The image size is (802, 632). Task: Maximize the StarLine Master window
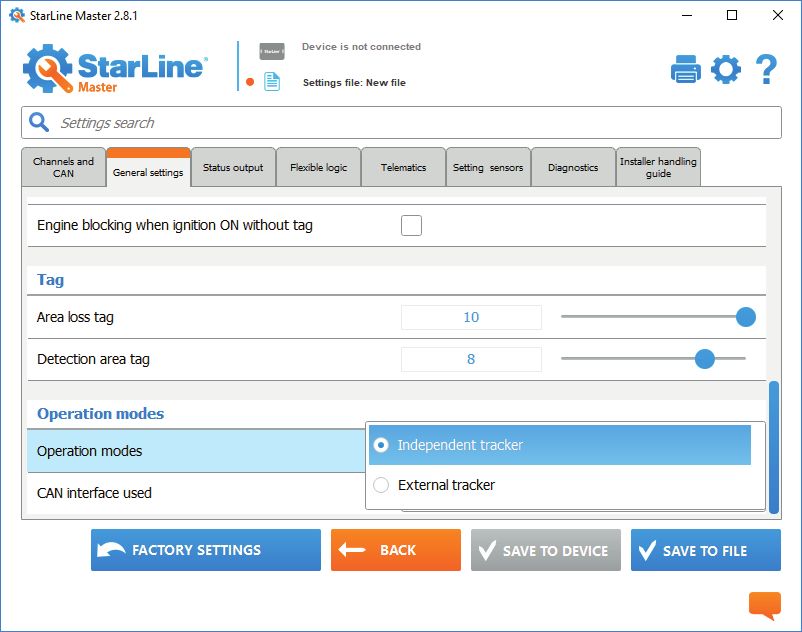pos(732,15)
